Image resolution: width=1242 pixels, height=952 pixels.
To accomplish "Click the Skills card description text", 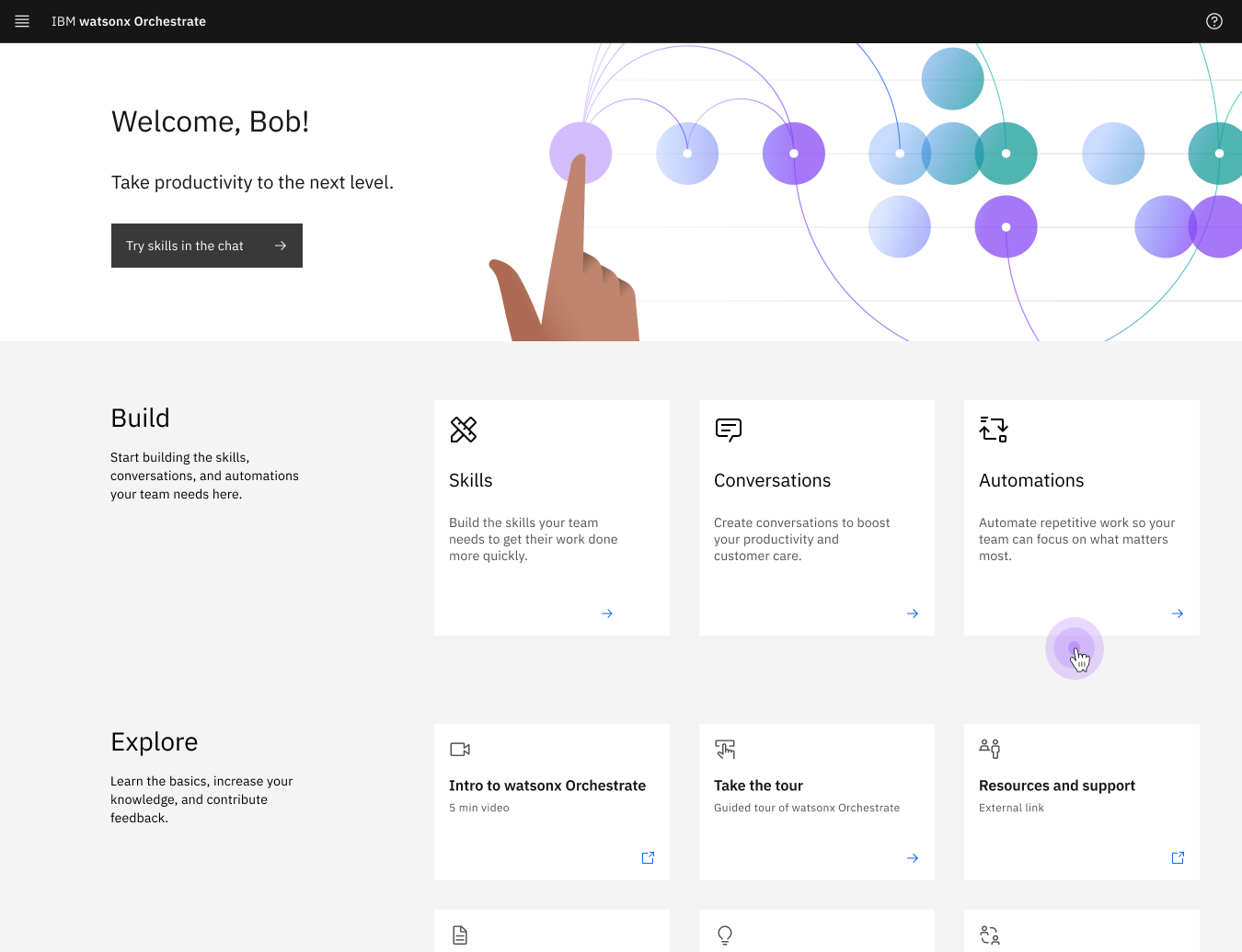I will click(x=534, y=539).
